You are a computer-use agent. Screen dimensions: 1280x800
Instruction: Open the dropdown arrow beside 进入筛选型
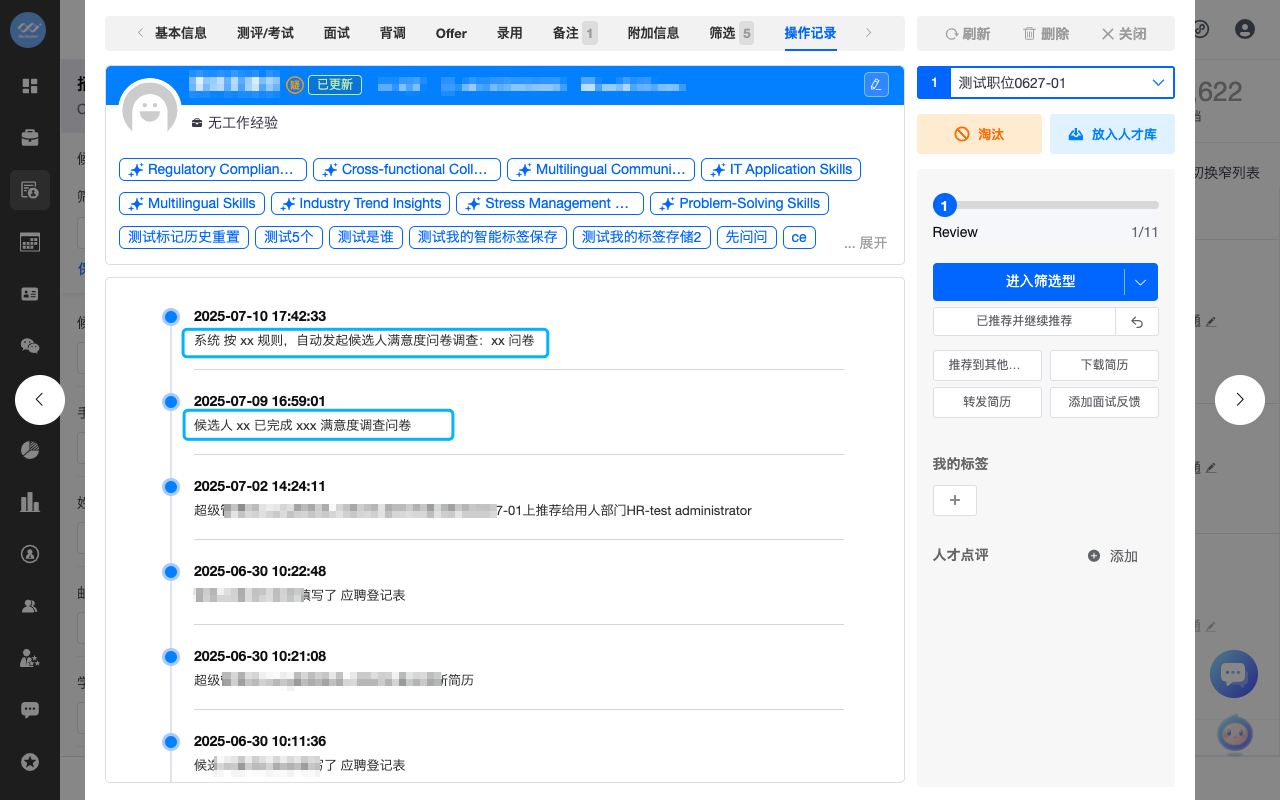[x=1141, y=282]
